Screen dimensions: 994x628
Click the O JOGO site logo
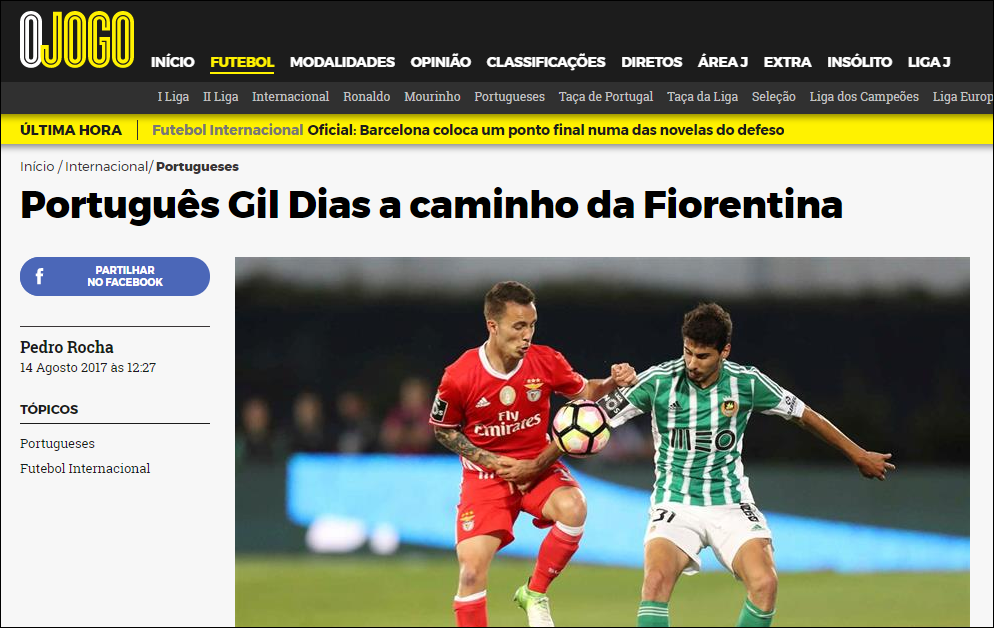77,40
